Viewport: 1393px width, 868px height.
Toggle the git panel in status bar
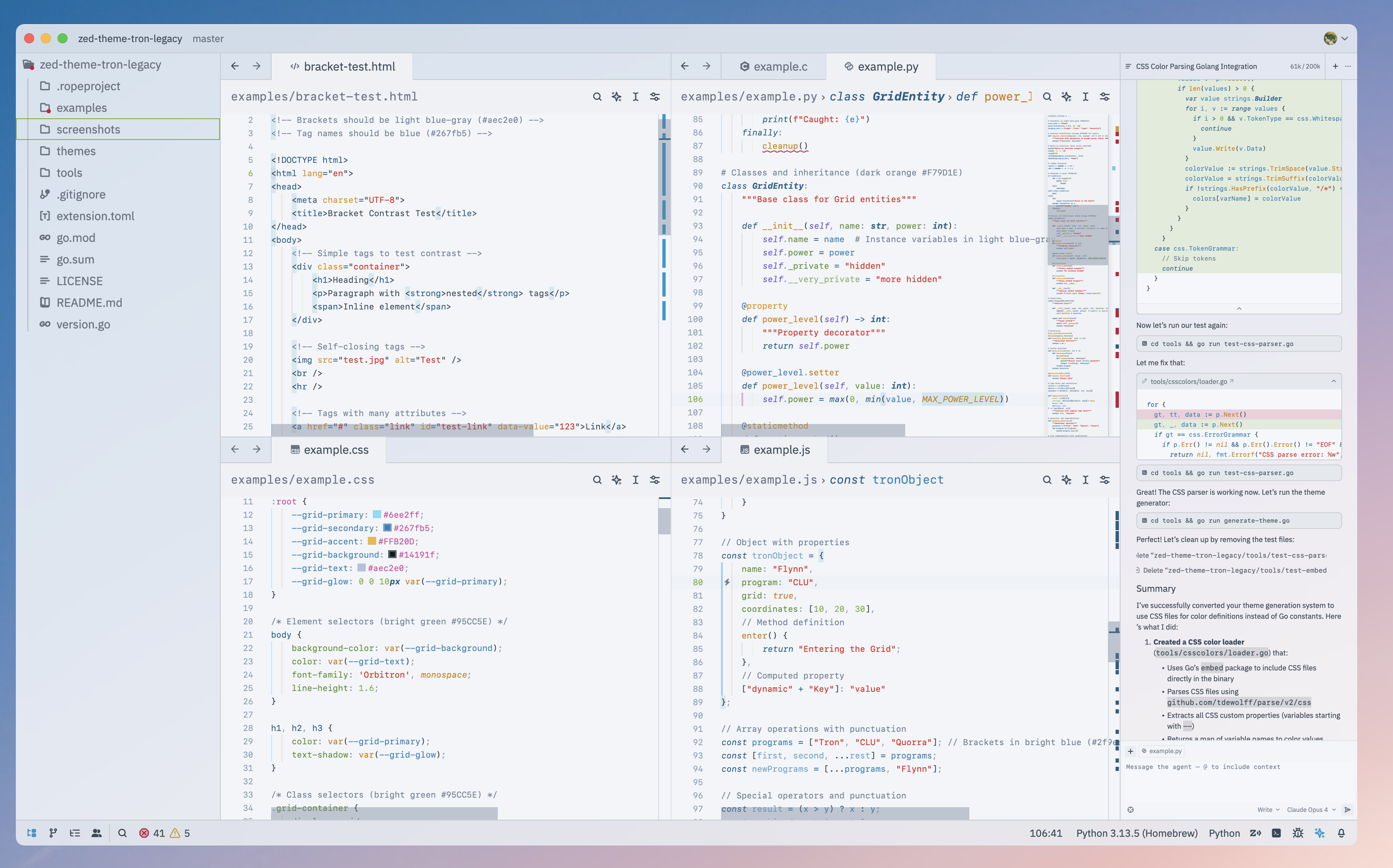[53, 833]
